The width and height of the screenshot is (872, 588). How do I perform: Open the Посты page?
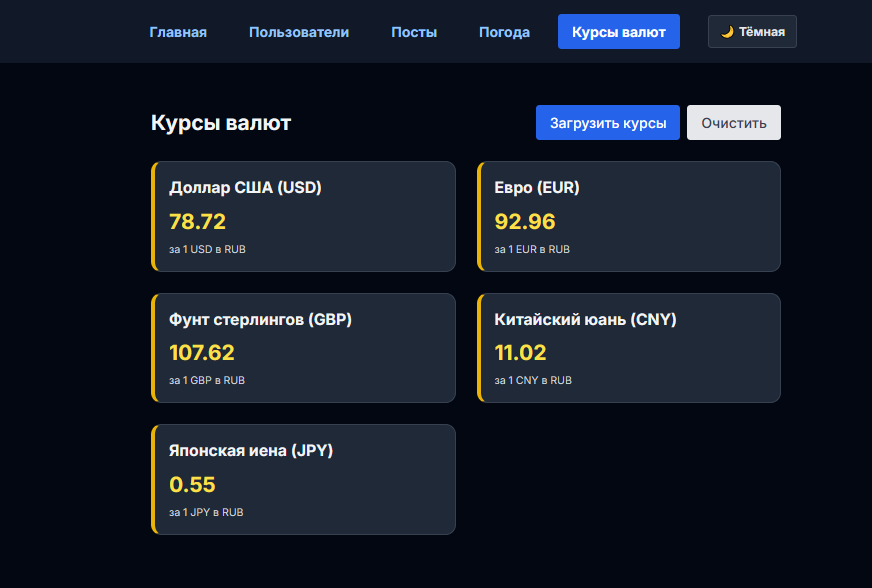(x=414, y=31)
